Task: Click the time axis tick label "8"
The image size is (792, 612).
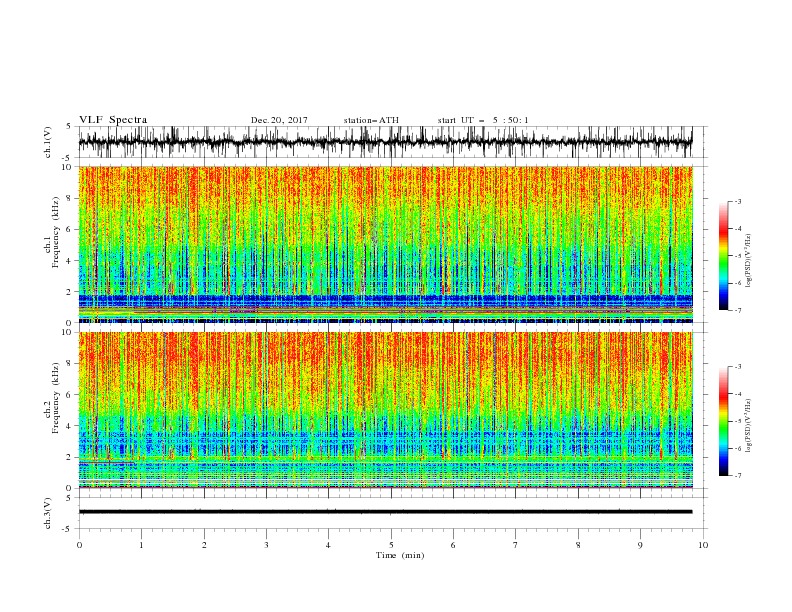Action: tap(578, 545)
